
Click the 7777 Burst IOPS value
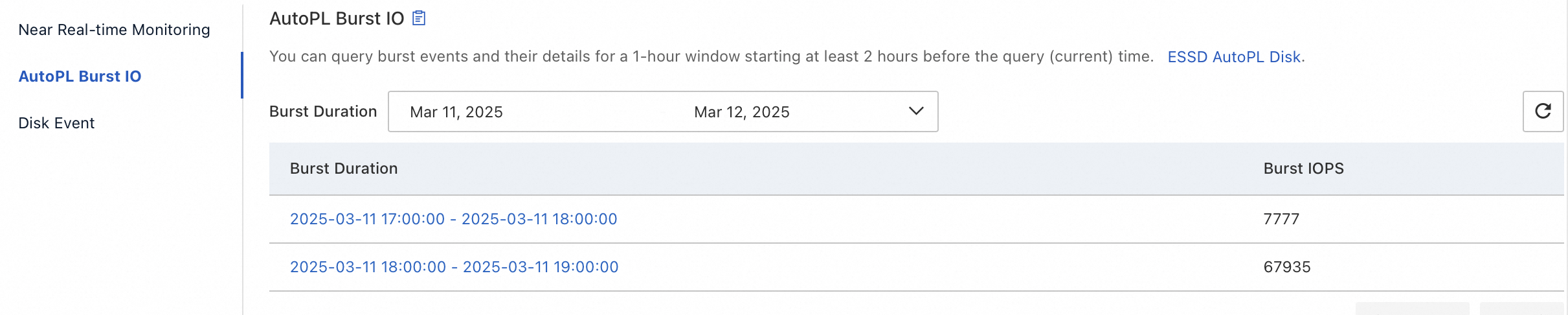point(1281,219)
